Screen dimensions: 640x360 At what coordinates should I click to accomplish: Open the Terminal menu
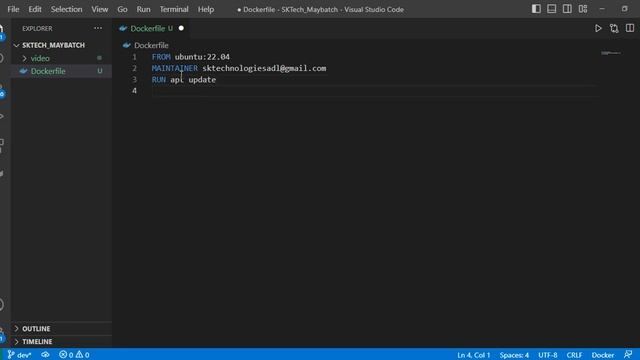(x=174, y=9)
